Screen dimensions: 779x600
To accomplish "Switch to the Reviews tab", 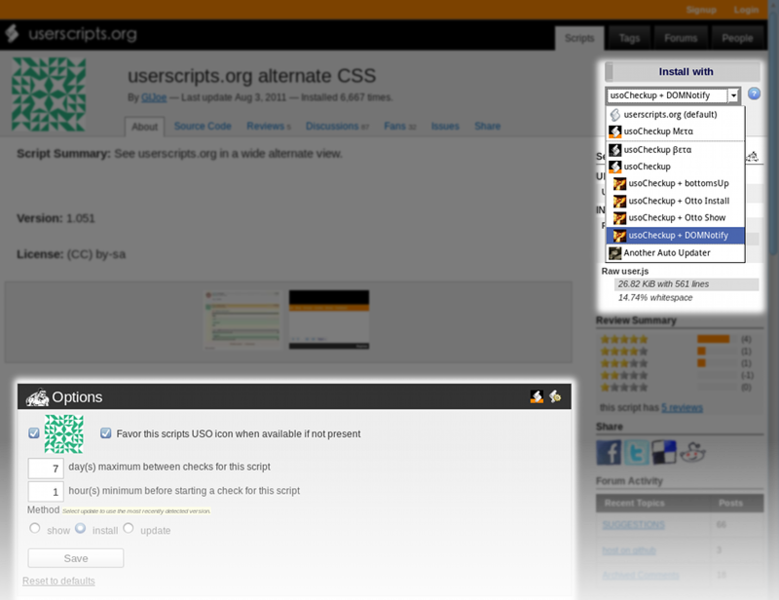I will tap(269, 126).
